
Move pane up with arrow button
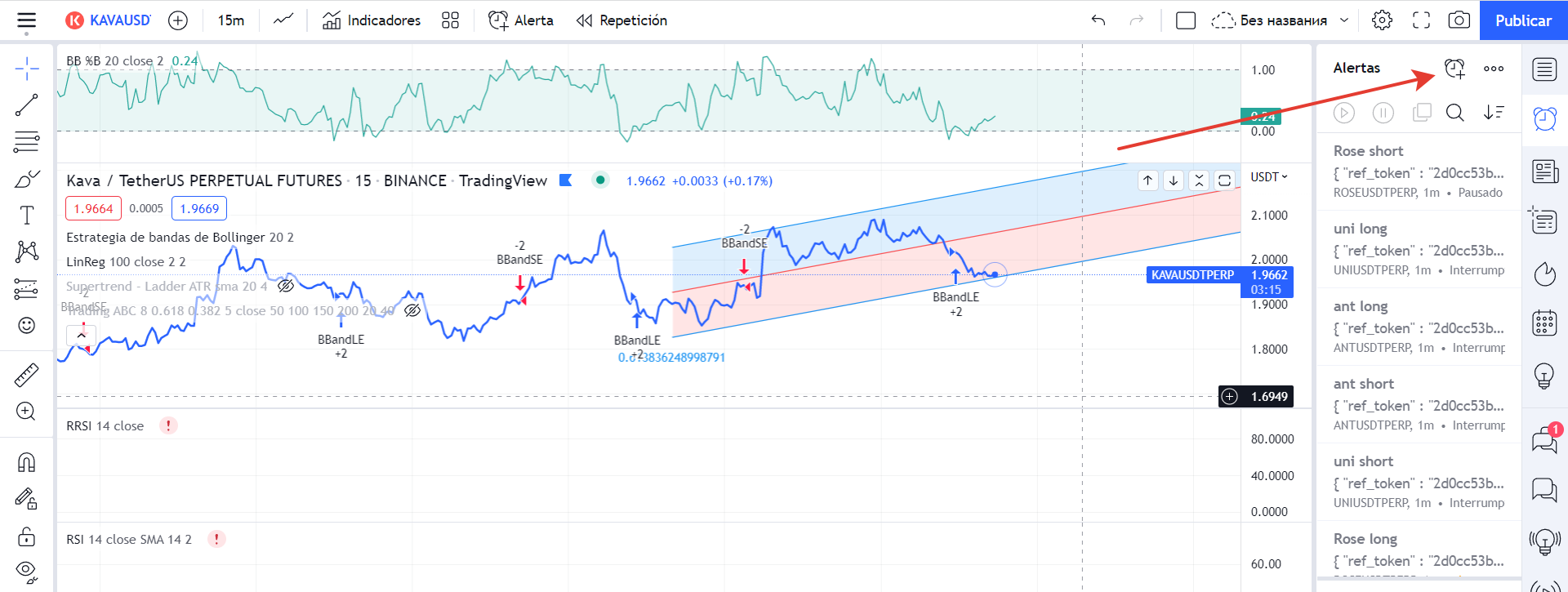(x=1148, y=180)
